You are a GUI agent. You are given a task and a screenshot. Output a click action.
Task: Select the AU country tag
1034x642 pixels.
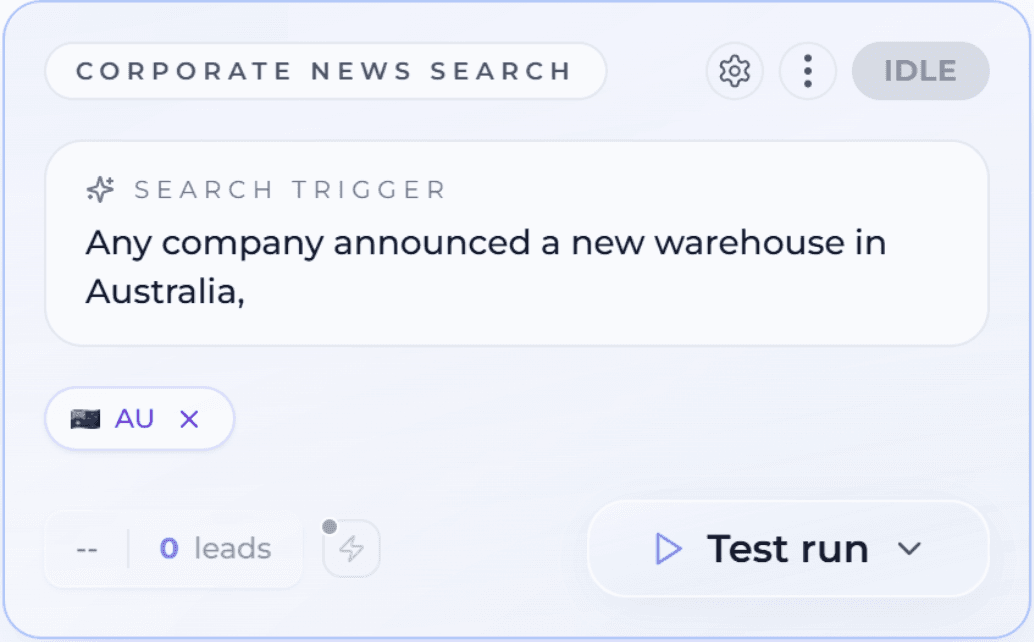(134, 419)
